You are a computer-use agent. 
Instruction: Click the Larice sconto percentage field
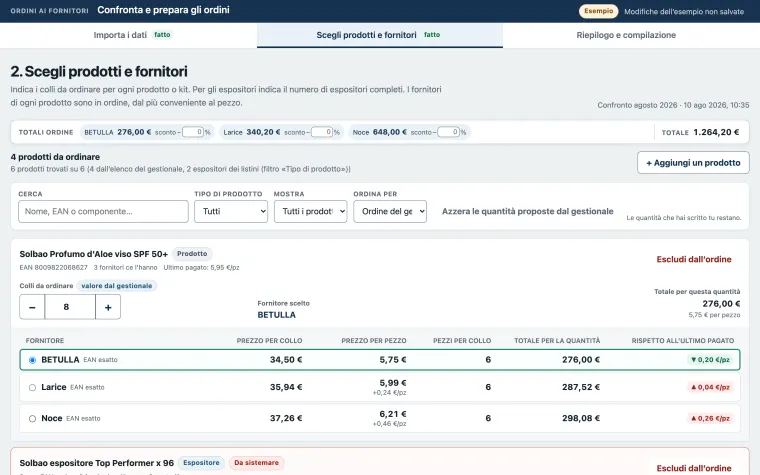pyautogui.click(x=322, y=132)
